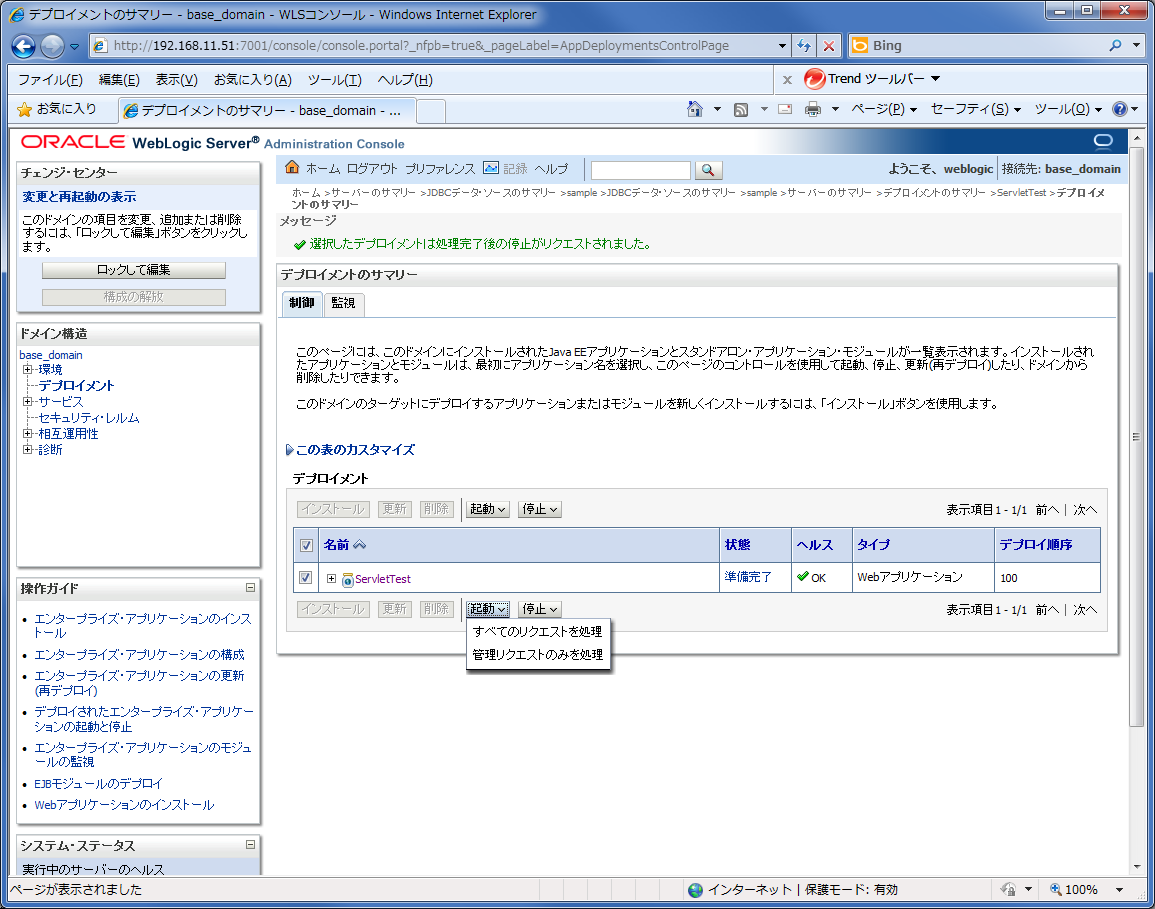
Task: Open the upper 起動 dropdown button
Action: pyautogui.click(x=488, y=509)
